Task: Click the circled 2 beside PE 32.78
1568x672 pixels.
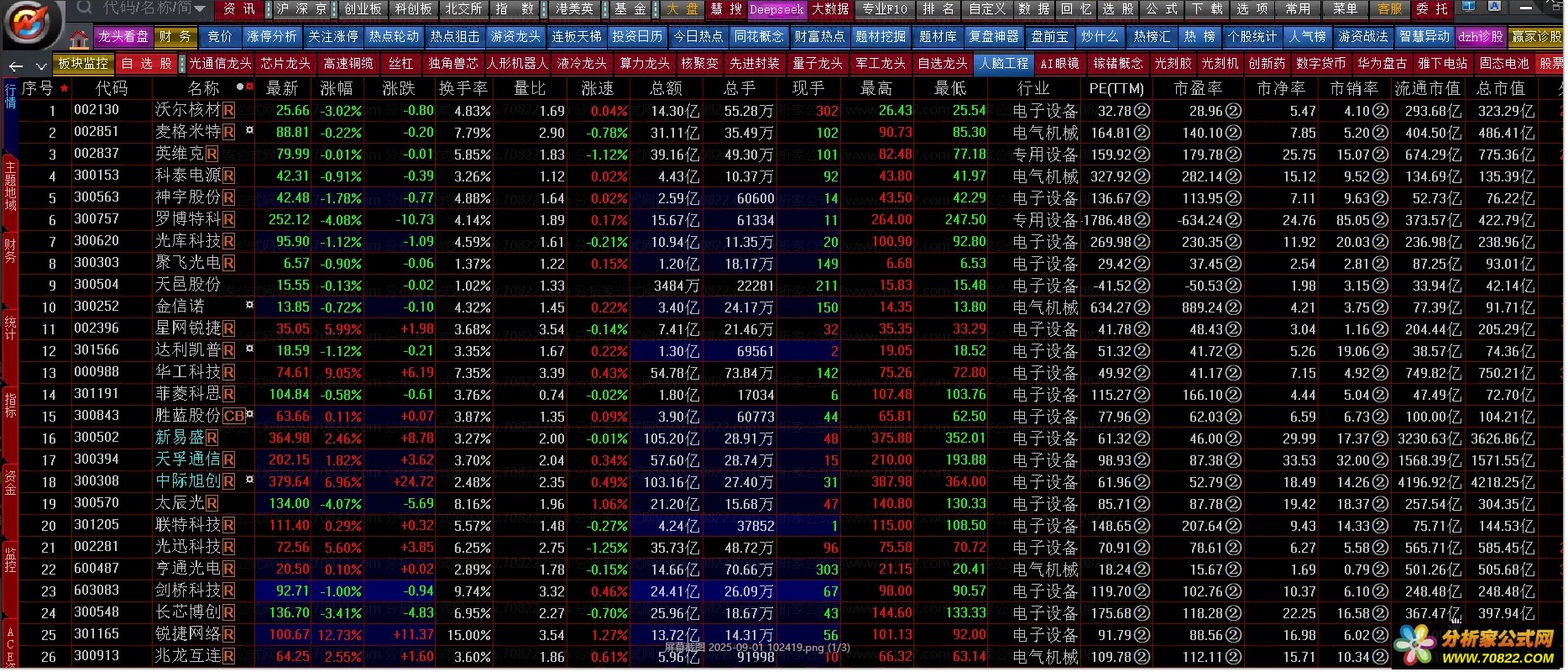Action: point(1142,110)
